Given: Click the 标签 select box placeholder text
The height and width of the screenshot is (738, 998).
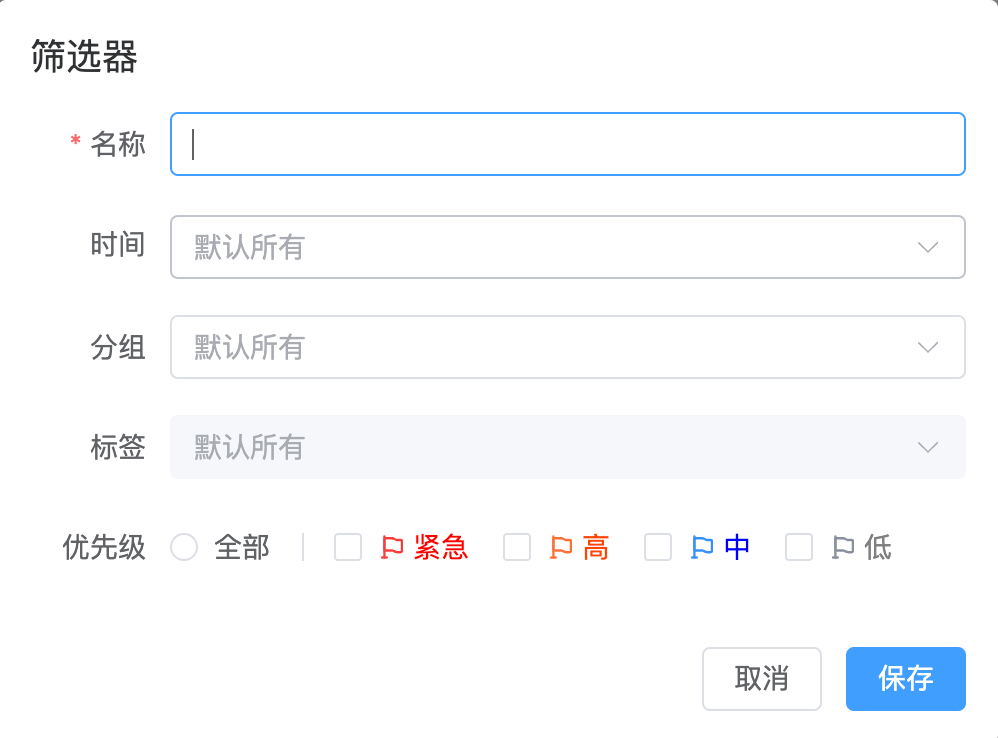Looking at the screenshot, I should coord(249,447).
